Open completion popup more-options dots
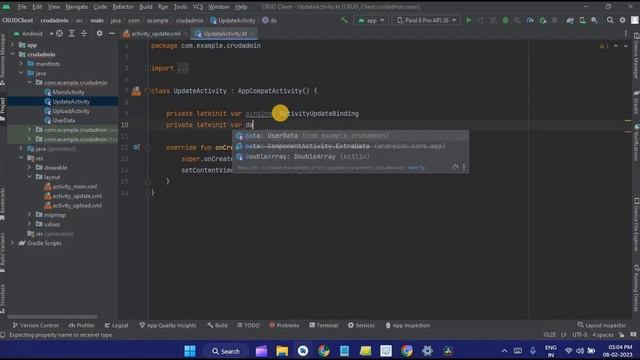The height and width of the screenshot is (360, 640). point(464,167)
